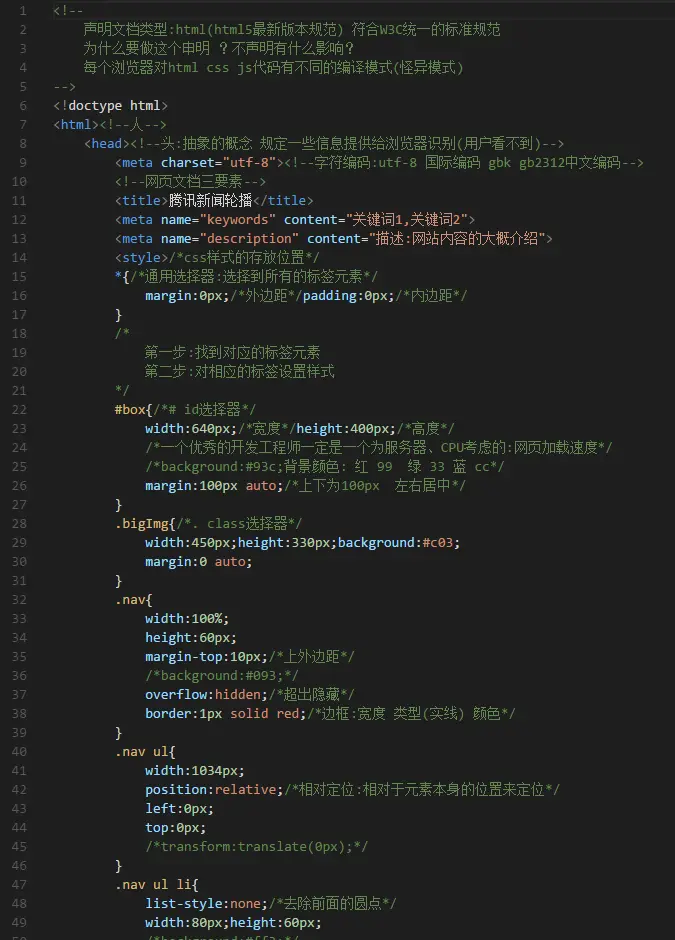Click the content value '关键词1,关键词2'
Screen dimensions: 675x940
(407, 219)
